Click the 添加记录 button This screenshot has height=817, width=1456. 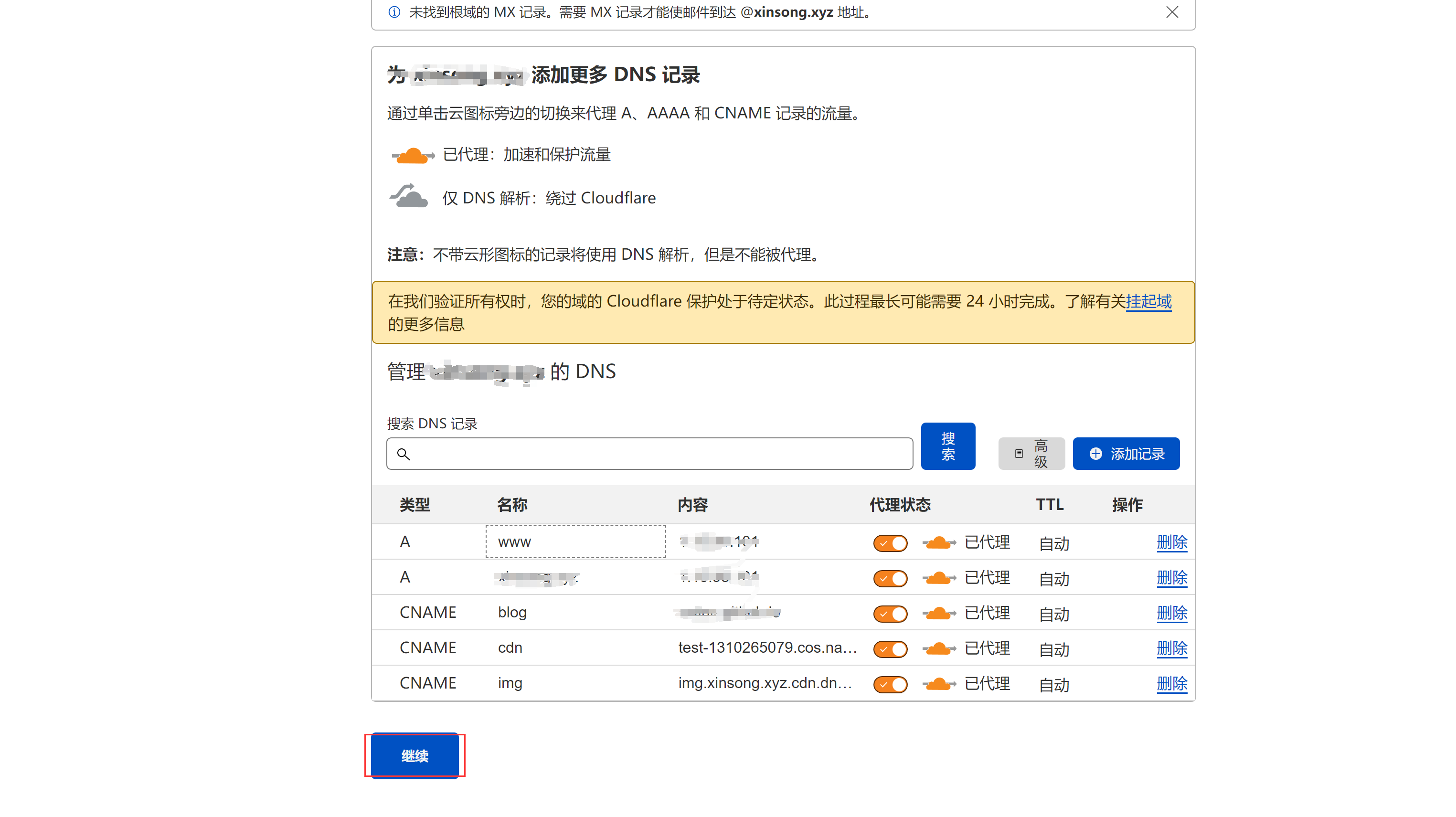coord(1126,453)
